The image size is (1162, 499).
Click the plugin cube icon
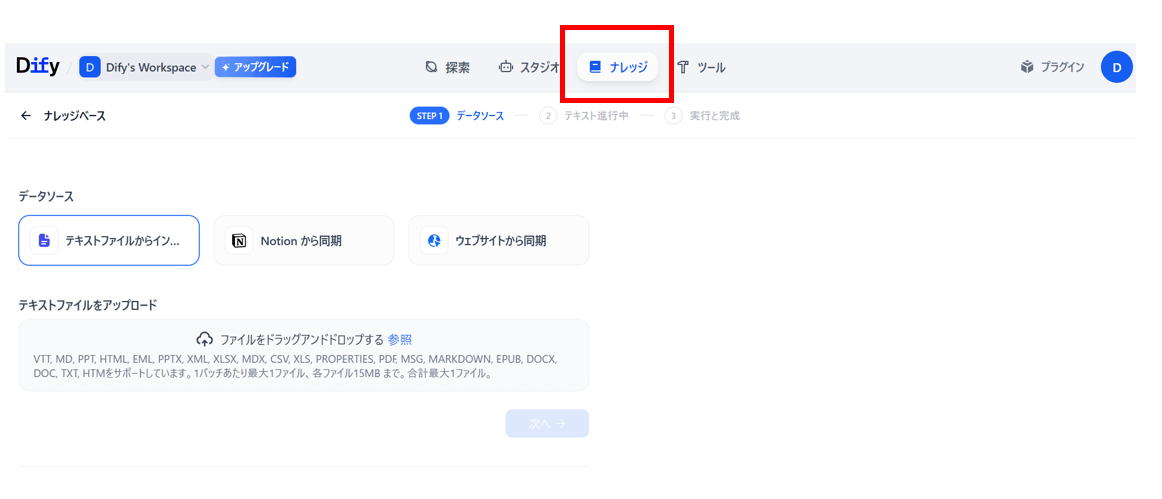1026,67
